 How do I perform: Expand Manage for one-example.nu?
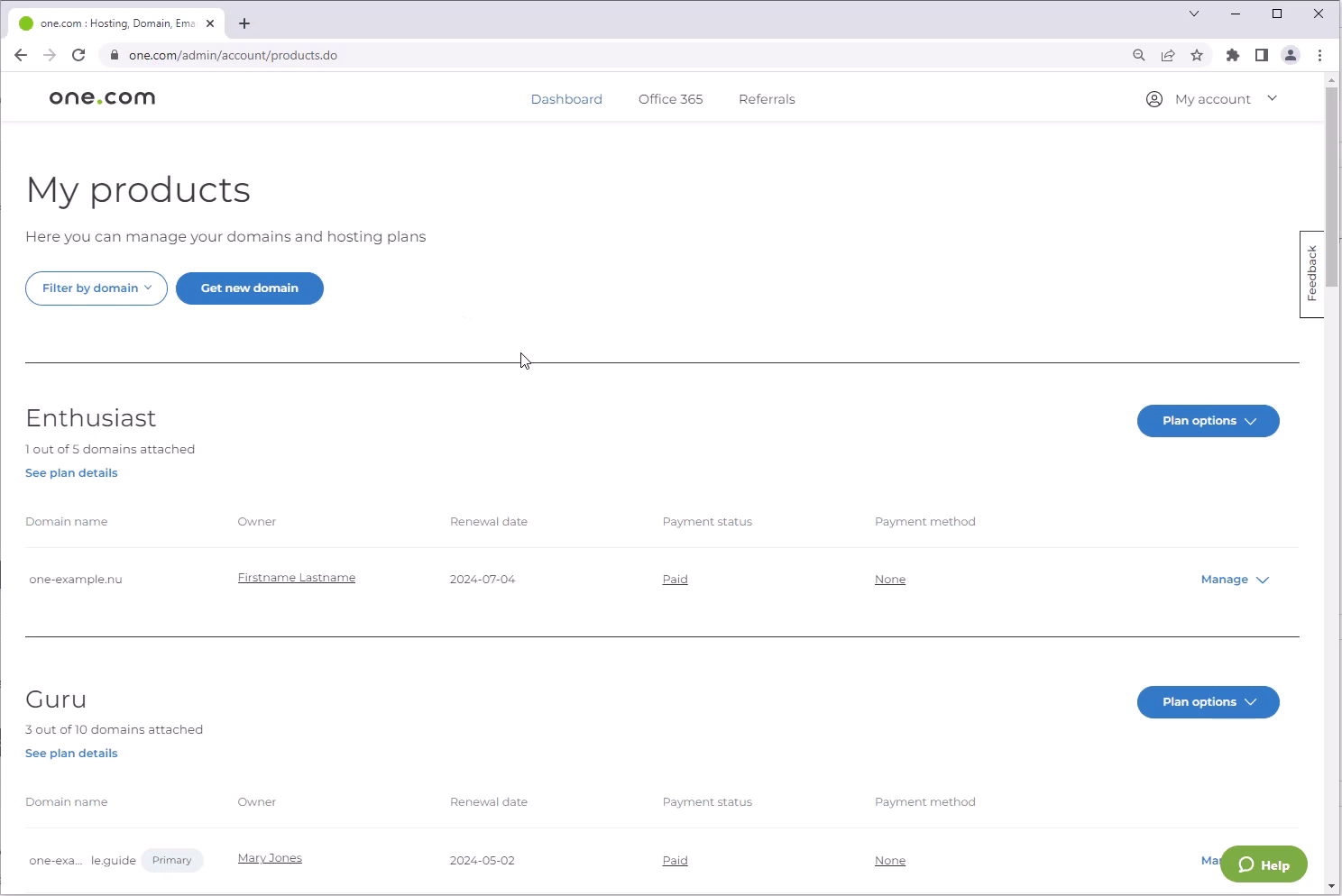(x=1234, y=580)
